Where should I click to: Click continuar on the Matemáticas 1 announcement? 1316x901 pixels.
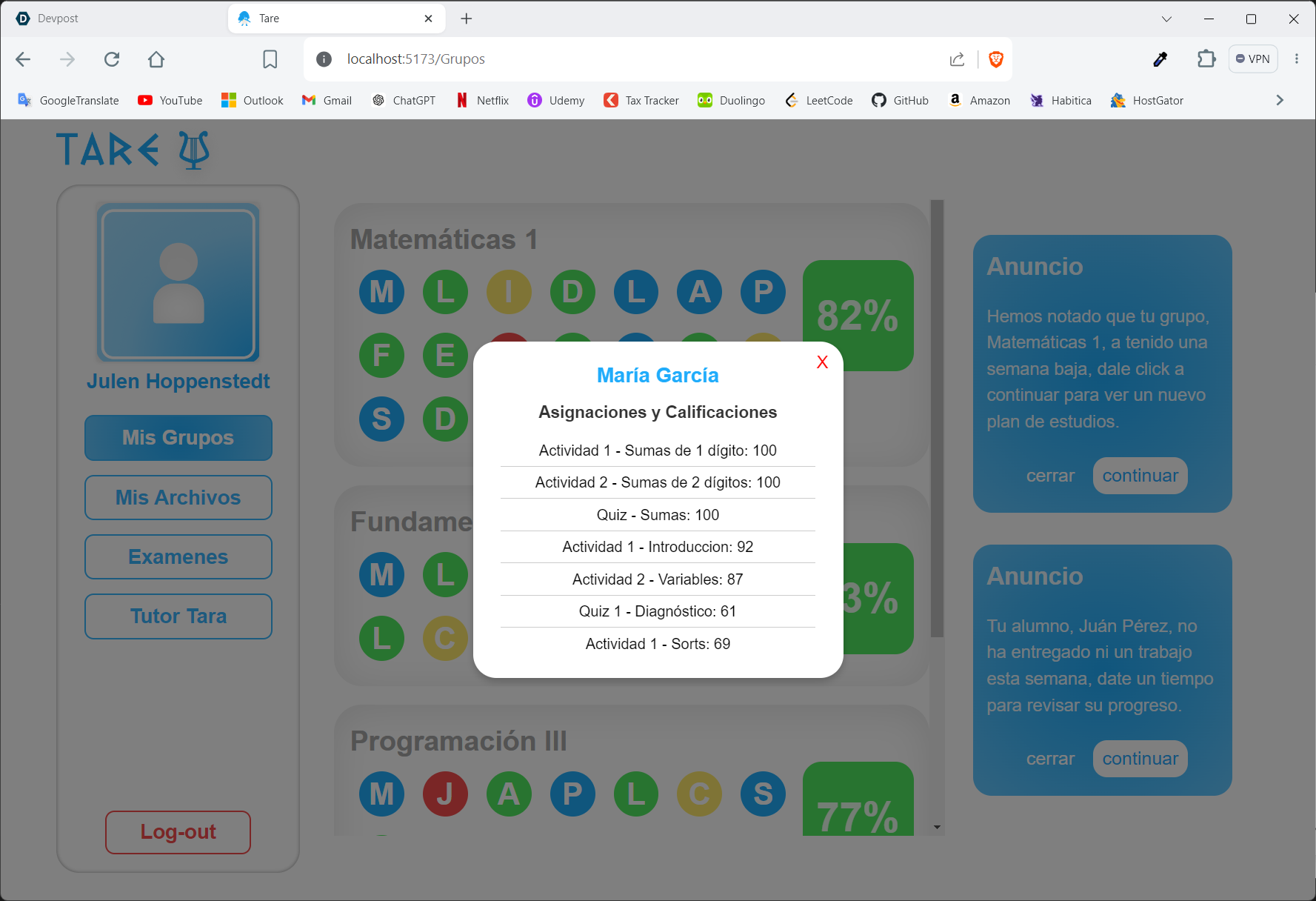click(1140, 476)
